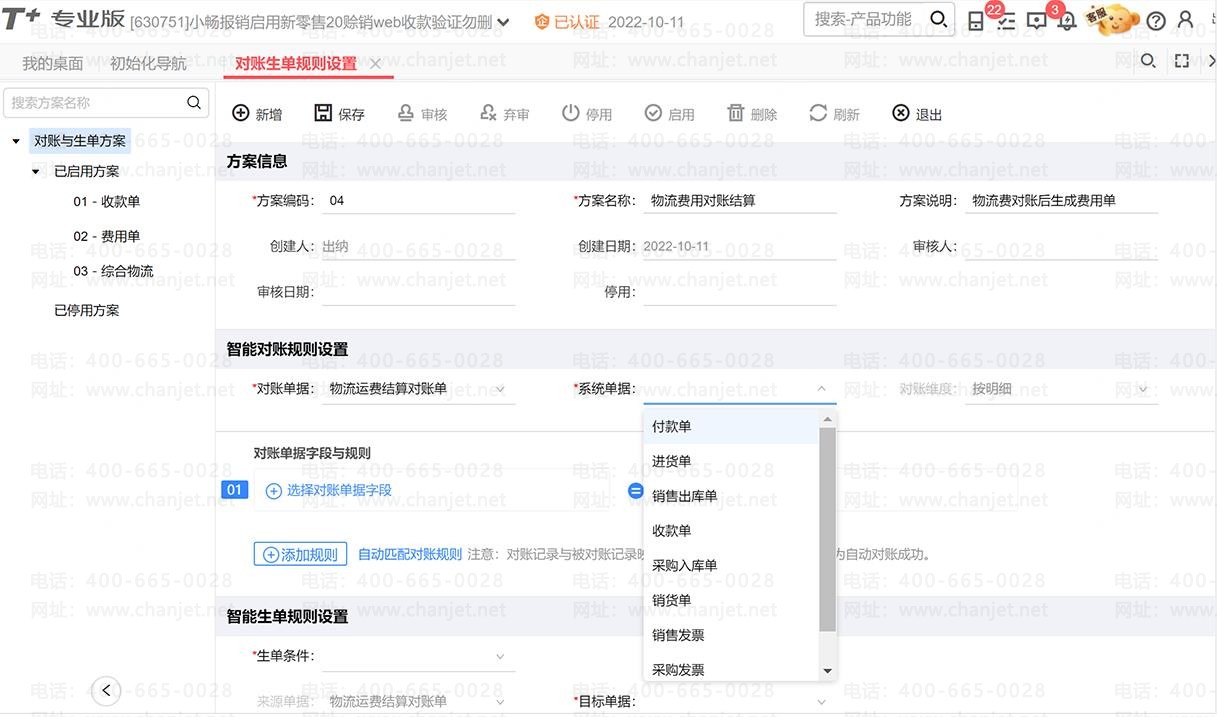Click the dropdown list scrollbar down arrow

coord(827,671)
